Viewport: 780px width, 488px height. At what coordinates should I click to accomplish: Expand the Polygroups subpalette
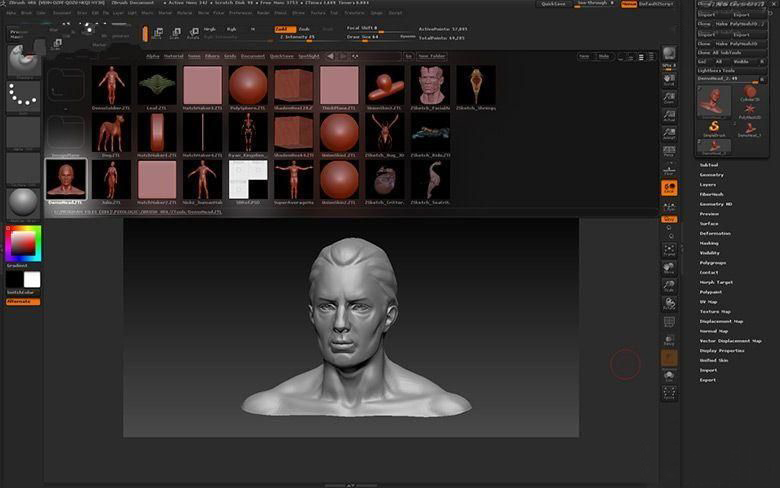(713, 263)
